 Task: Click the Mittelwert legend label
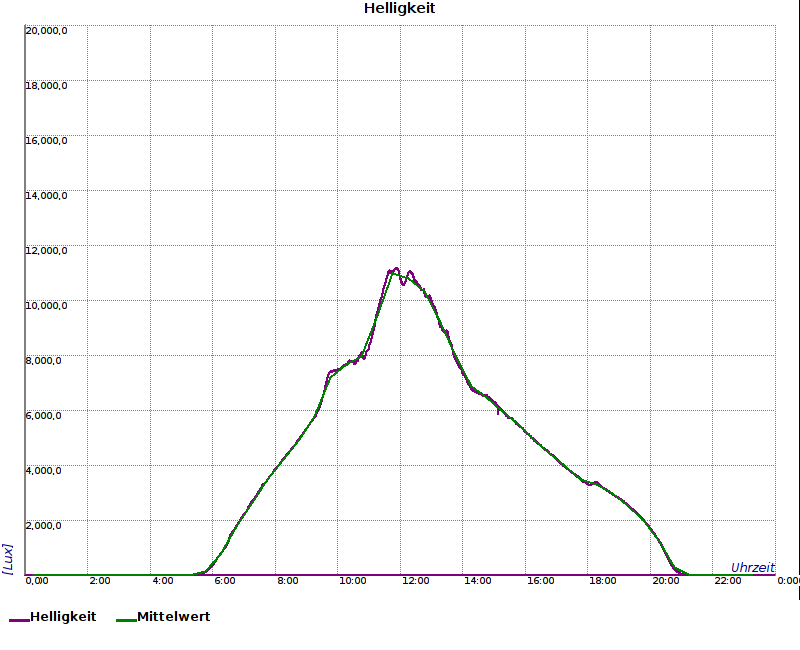pos(173,616)
